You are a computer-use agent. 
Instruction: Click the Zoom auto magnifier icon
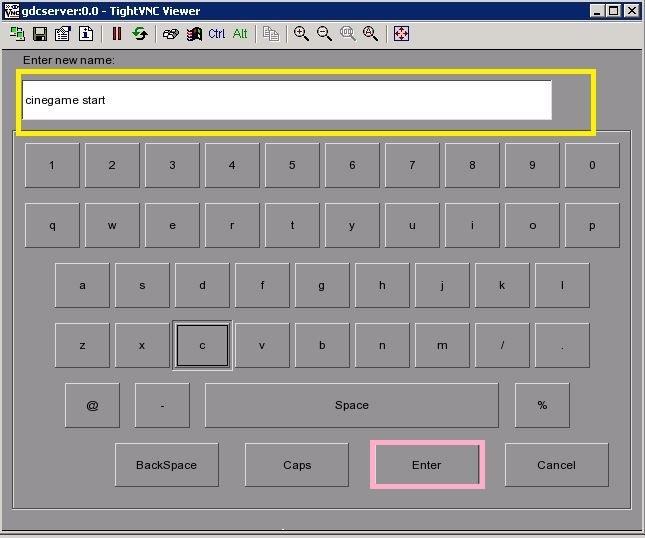370,34
